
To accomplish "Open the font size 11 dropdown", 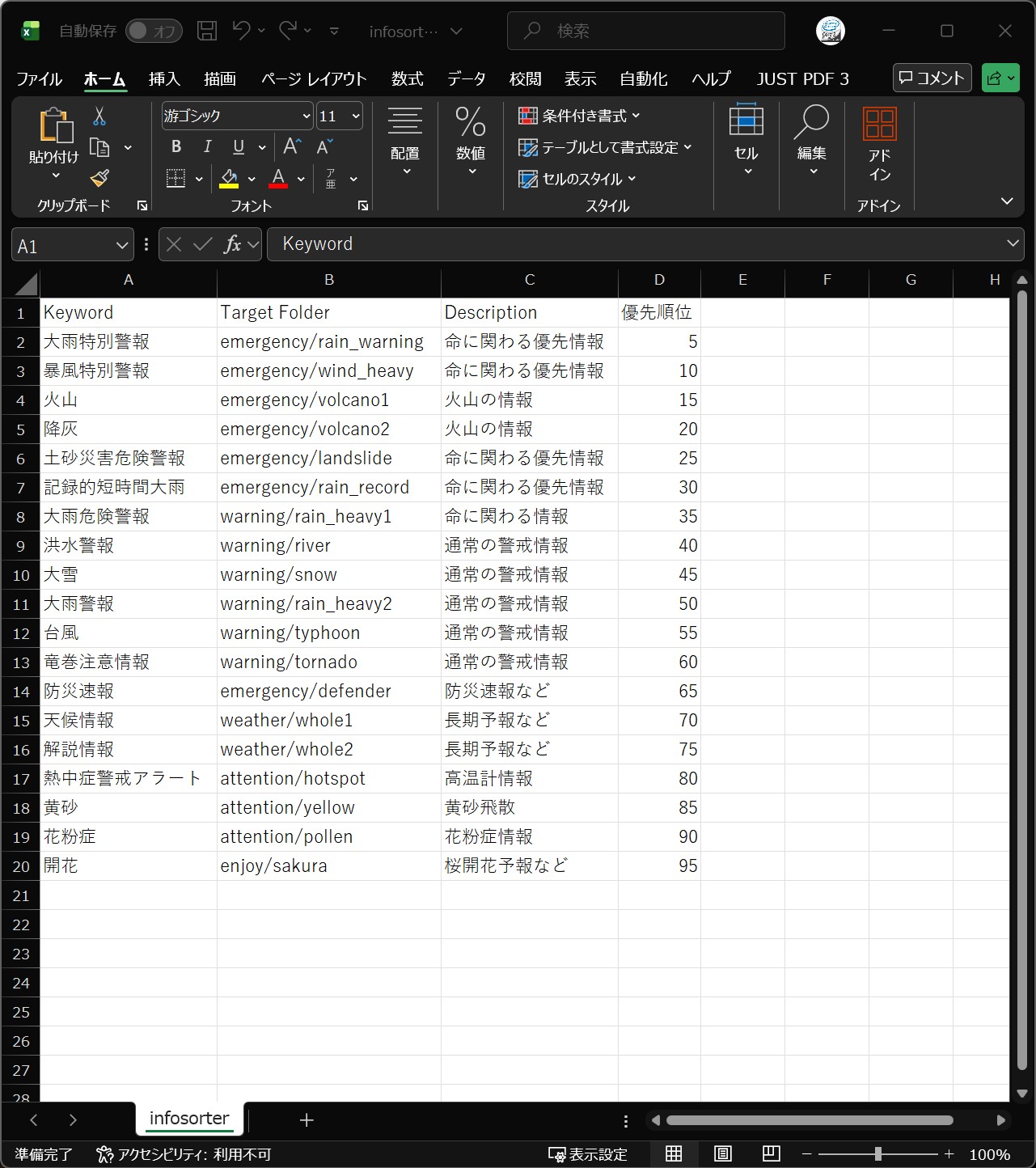I will (356, 116).
